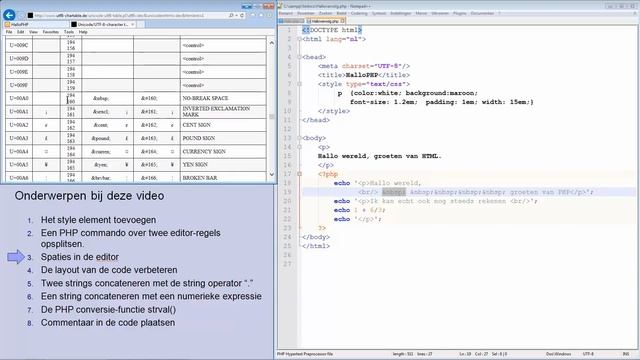Click the title HalloPHP code line
The width and height of the screenshot is (640, 360).
pos(364,75)
